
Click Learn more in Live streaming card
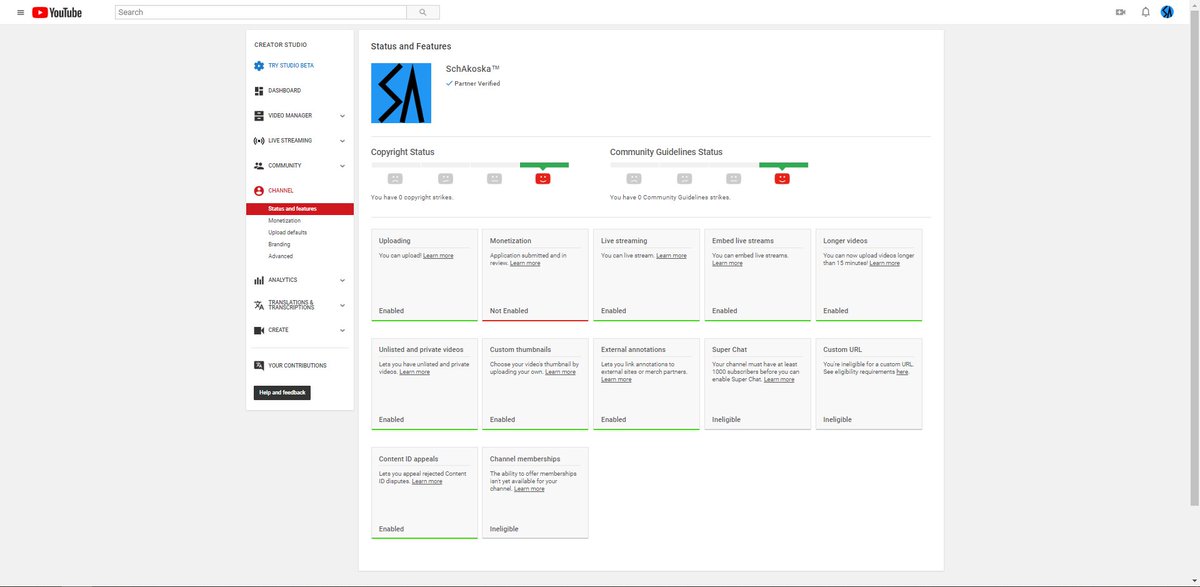click(x=671, y=256)
